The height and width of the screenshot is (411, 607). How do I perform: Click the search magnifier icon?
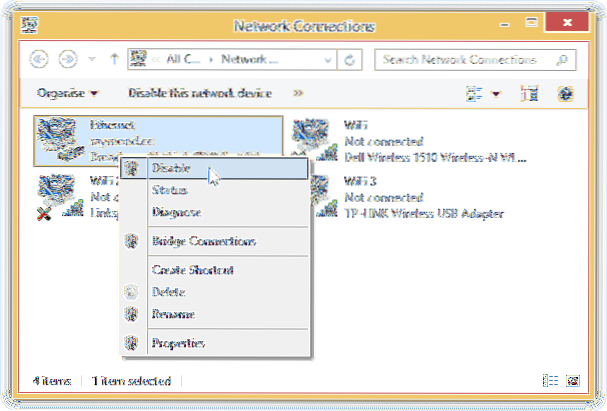pyautogui.click(x=562, y=60)
